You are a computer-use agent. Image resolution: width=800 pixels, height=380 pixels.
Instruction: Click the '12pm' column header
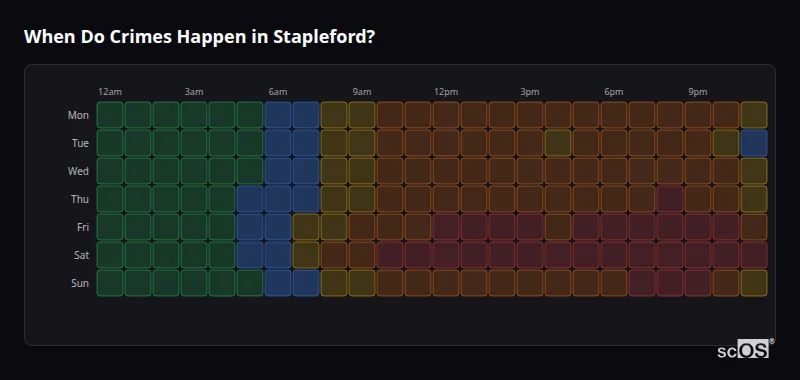[x=446, y=92]
